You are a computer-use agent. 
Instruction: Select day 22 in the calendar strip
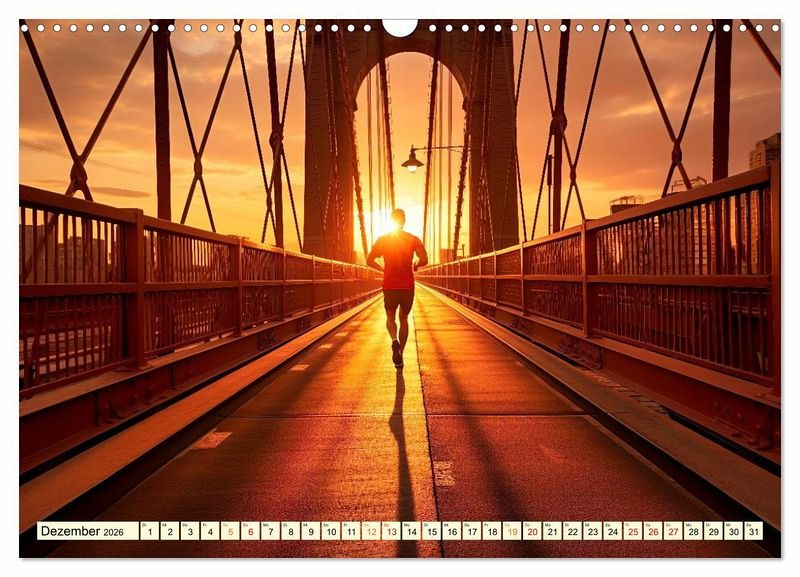tap(572, 531)
